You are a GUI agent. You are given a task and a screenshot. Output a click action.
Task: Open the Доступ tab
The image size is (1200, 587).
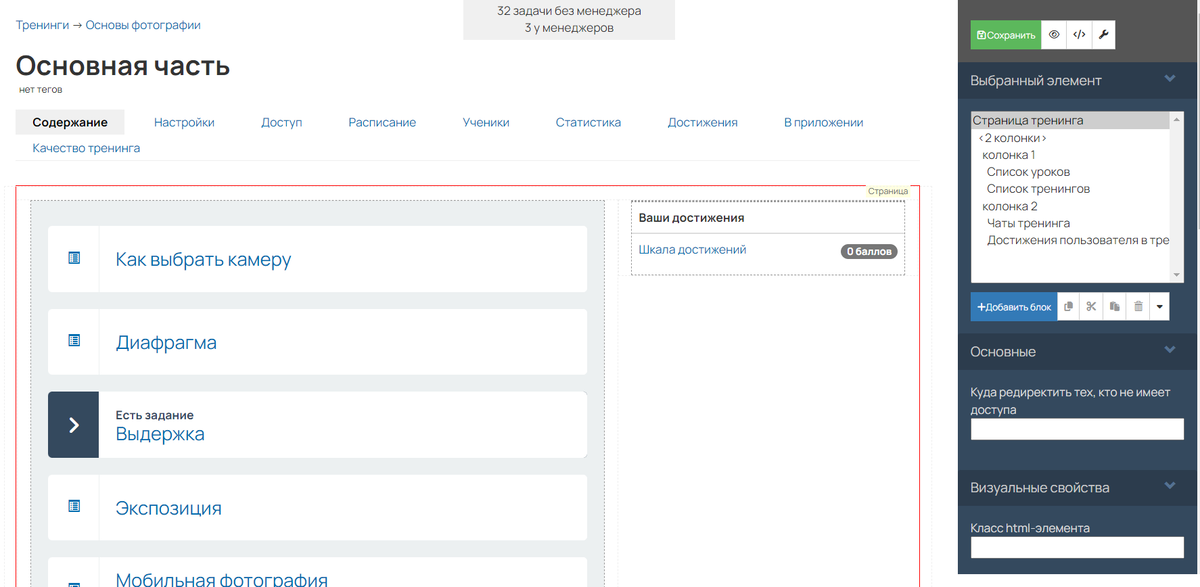(x=282, y=122)
